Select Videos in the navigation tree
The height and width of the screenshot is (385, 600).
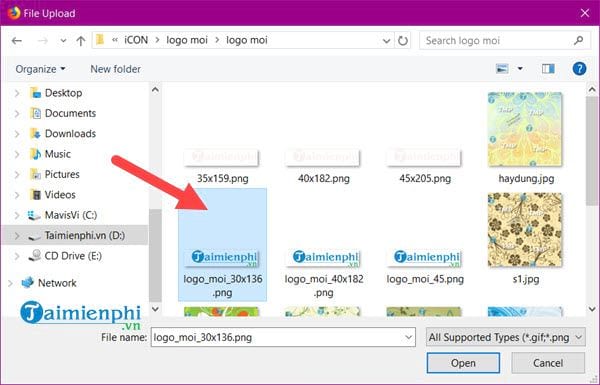[x=60, y=194]
